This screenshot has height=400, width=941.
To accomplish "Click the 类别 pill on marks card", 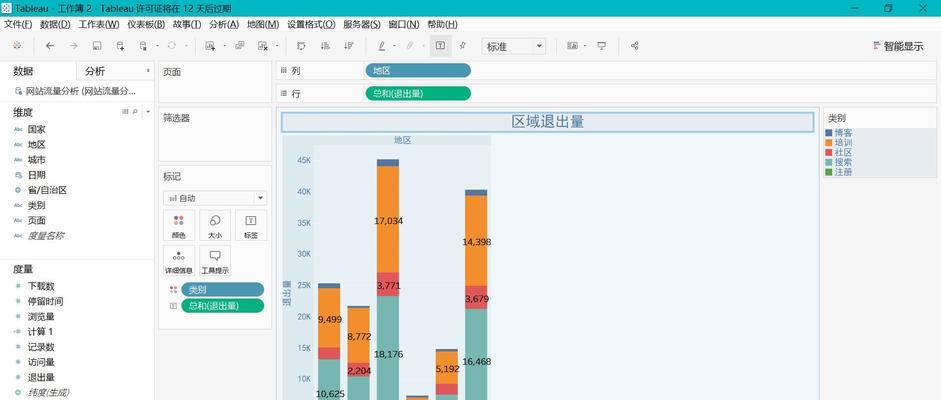I will click(x=223, y=290).
